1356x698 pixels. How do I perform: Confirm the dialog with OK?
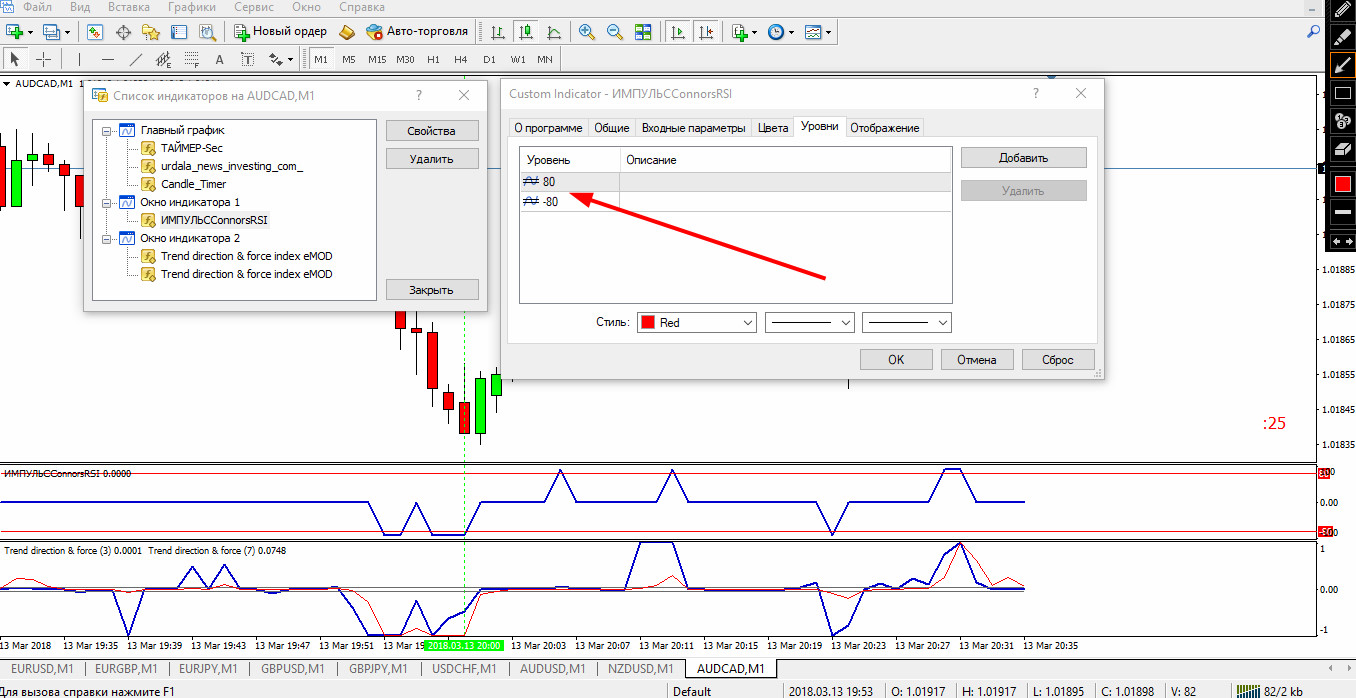[896, 360]
